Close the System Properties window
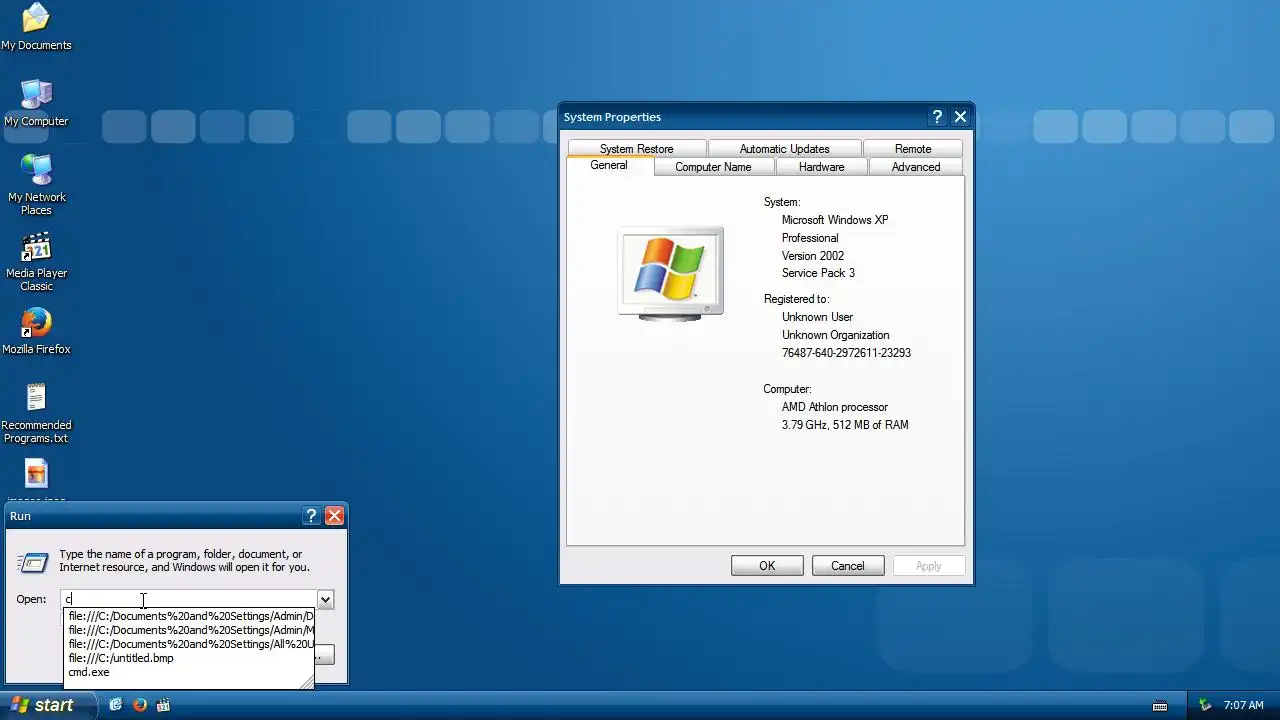 pos(961,117)
